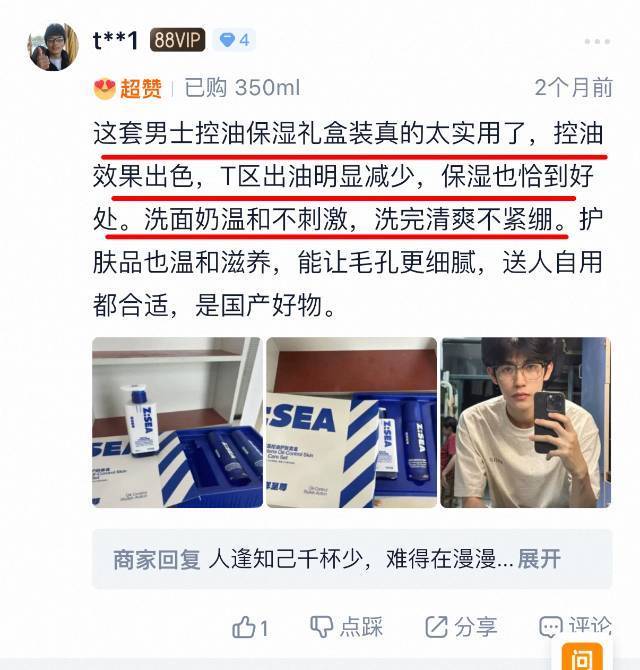Open comments with the 评论 bubble icon

550,627
